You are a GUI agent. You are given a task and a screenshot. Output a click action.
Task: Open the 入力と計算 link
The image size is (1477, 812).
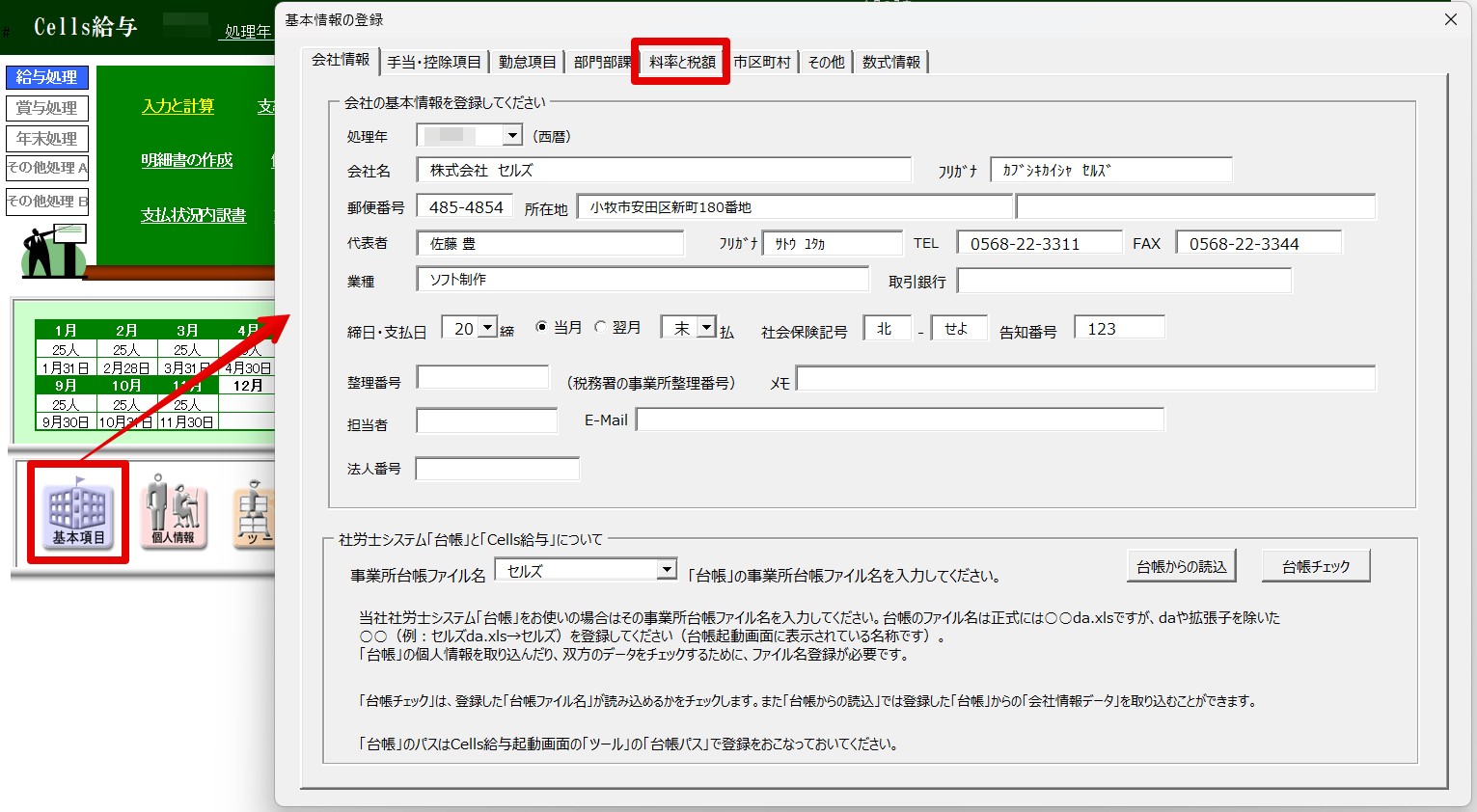(178, 106)
